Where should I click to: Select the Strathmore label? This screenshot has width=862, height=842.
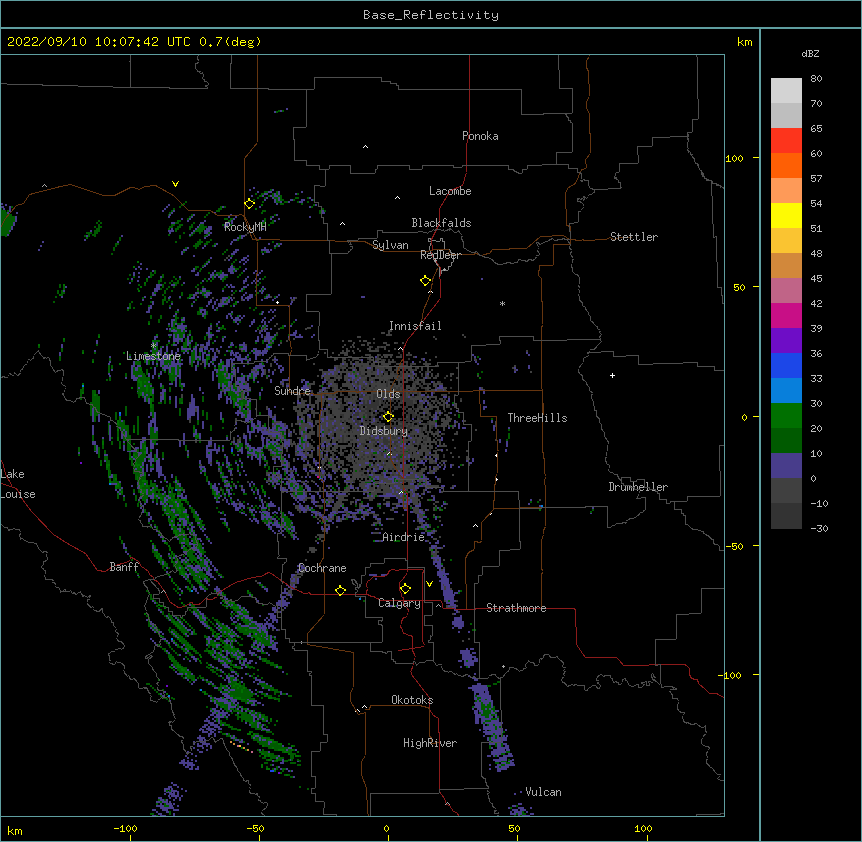pyautogui.click(x=516, y=608)
